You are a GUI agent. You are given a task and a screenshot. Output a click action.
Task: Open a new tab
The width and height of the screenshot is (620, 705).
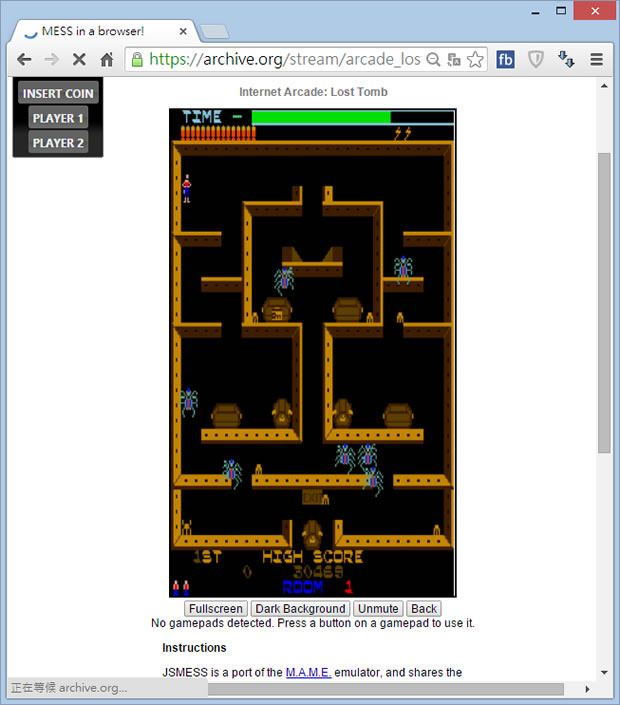[x=214, y=32]
